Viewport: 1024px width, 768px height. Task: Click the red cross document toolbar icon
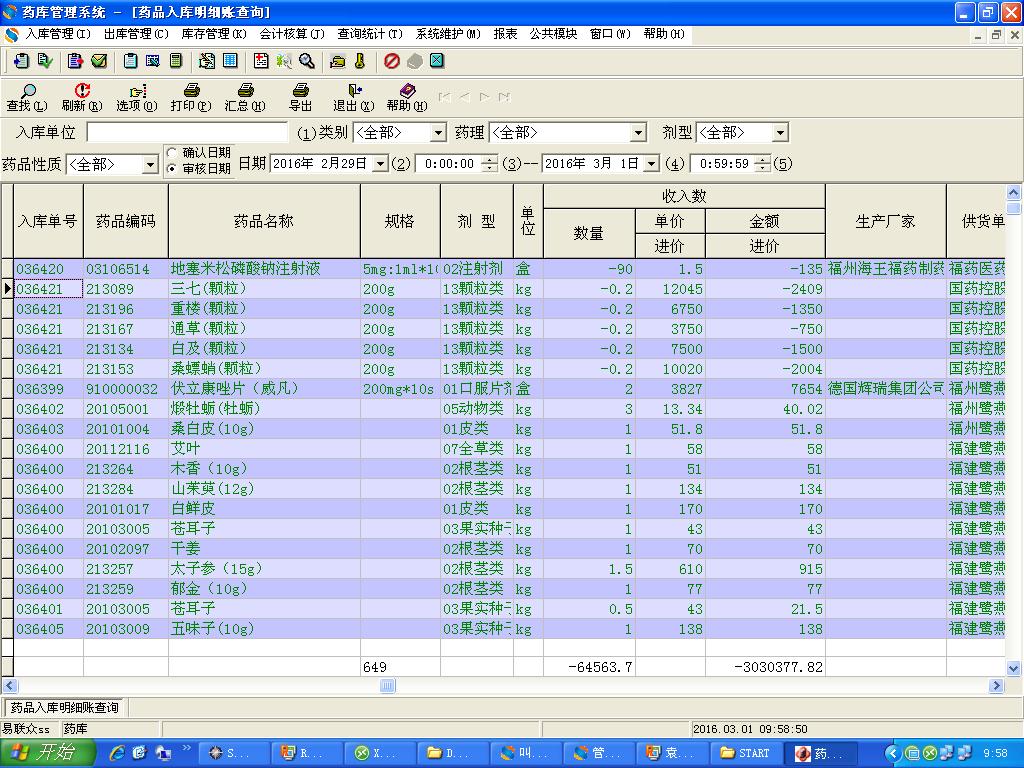point(261,61)
